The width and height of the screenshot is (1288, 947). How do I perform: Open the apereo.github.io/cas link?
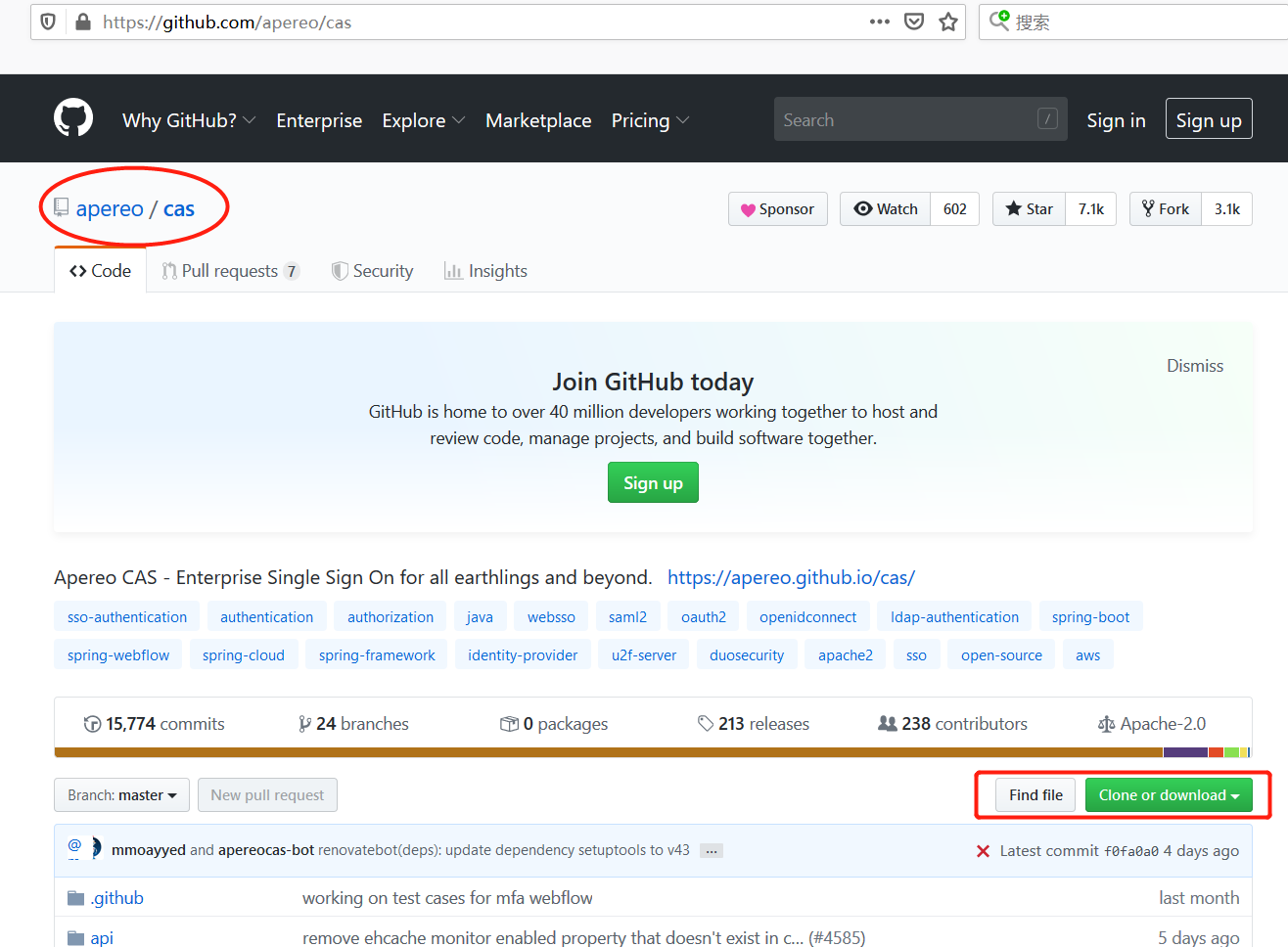point(791,577)
